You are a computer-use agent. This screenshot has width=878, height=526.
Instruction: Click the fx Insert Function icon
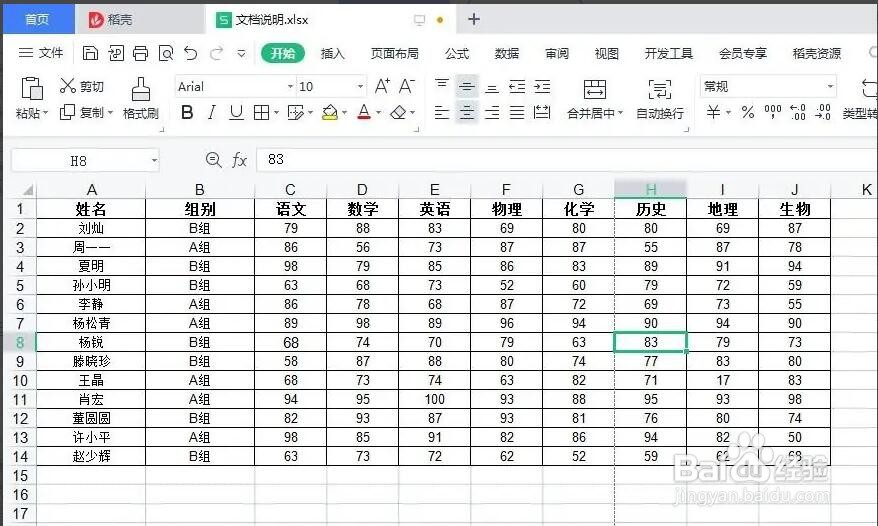[x=239, y=160]
